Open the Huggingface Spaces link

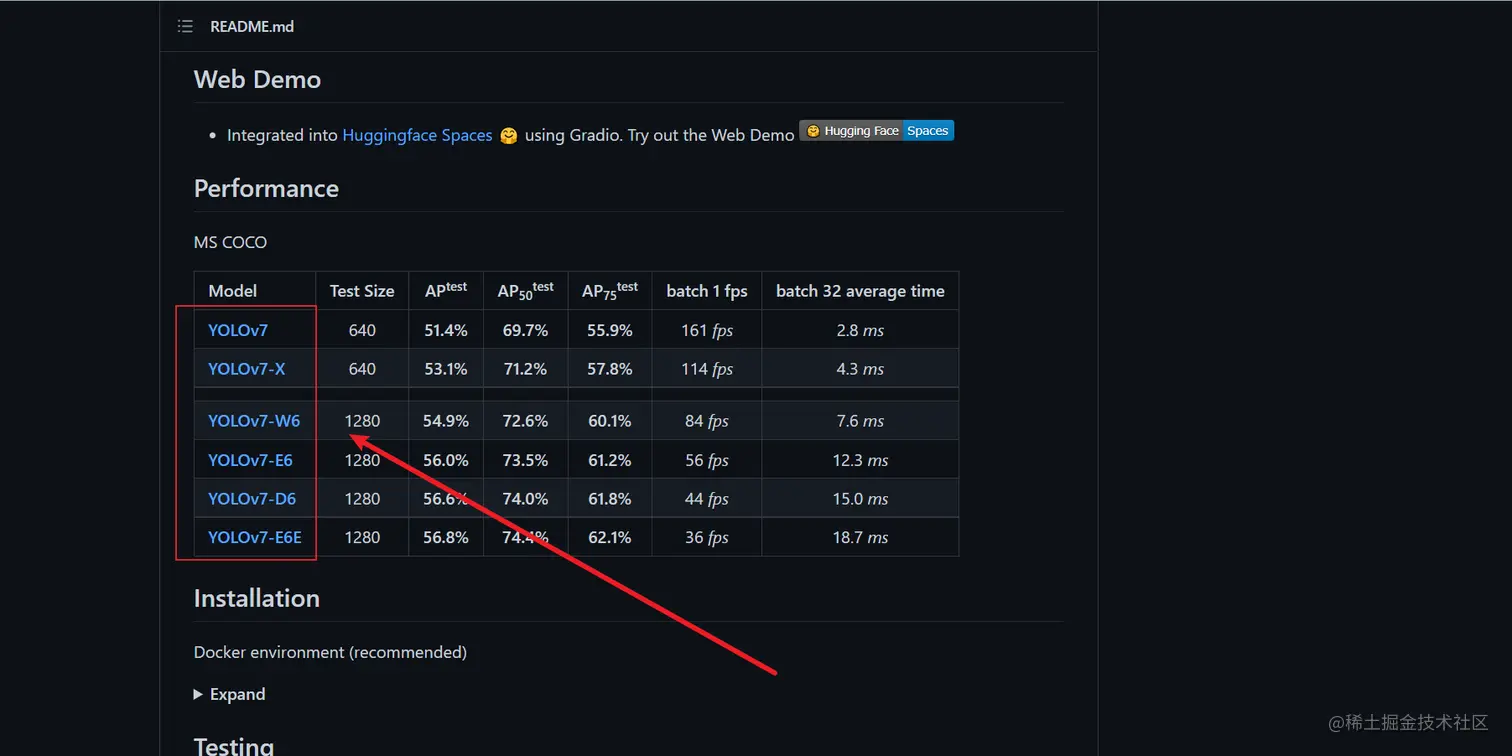(417, 135)
